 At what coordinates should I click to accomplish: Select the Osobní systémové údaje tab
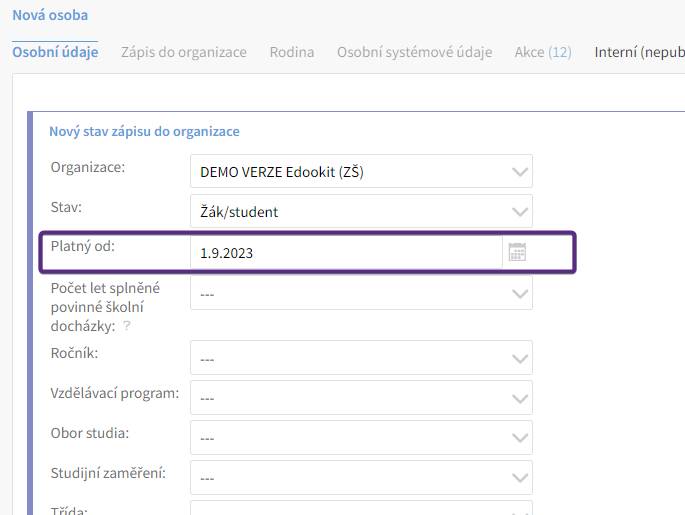coord(415,52)
